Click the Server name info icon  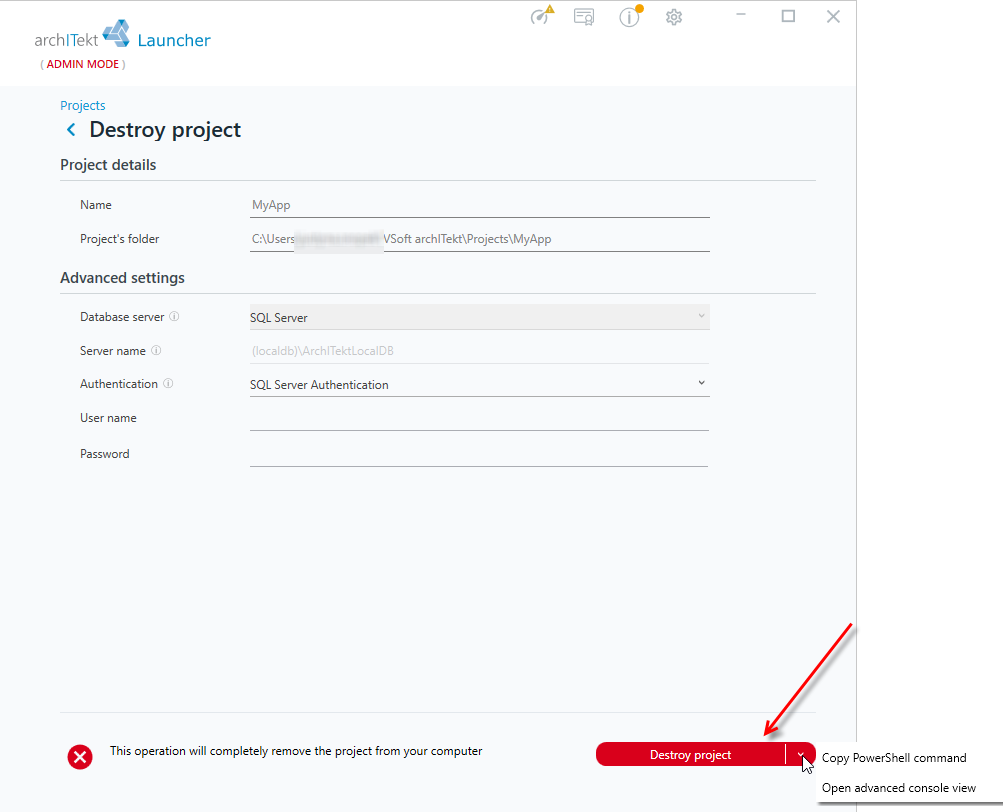[156, 350]
